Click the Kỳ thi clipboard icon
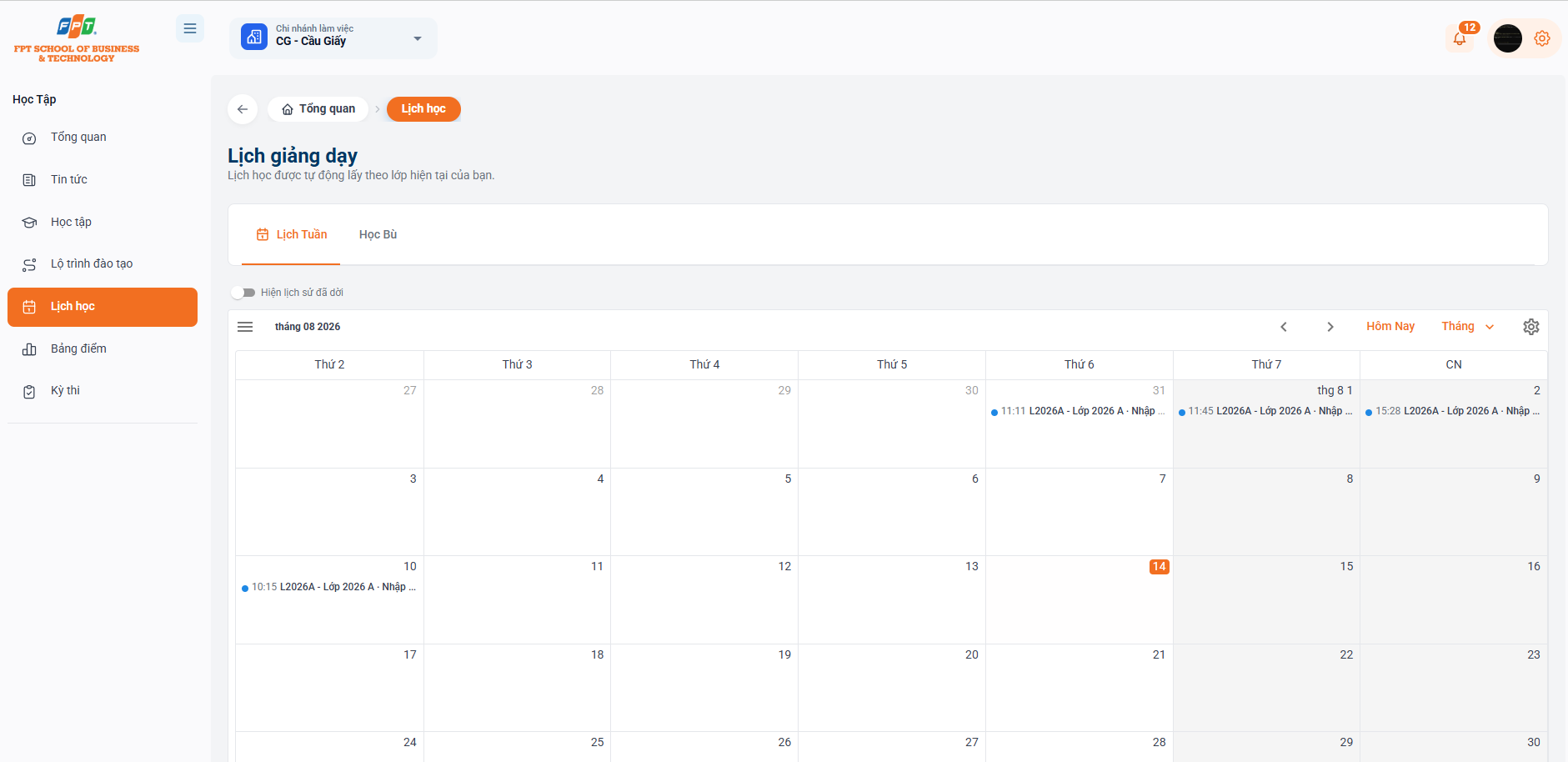The image size is (1568, 762). (29, 392)
